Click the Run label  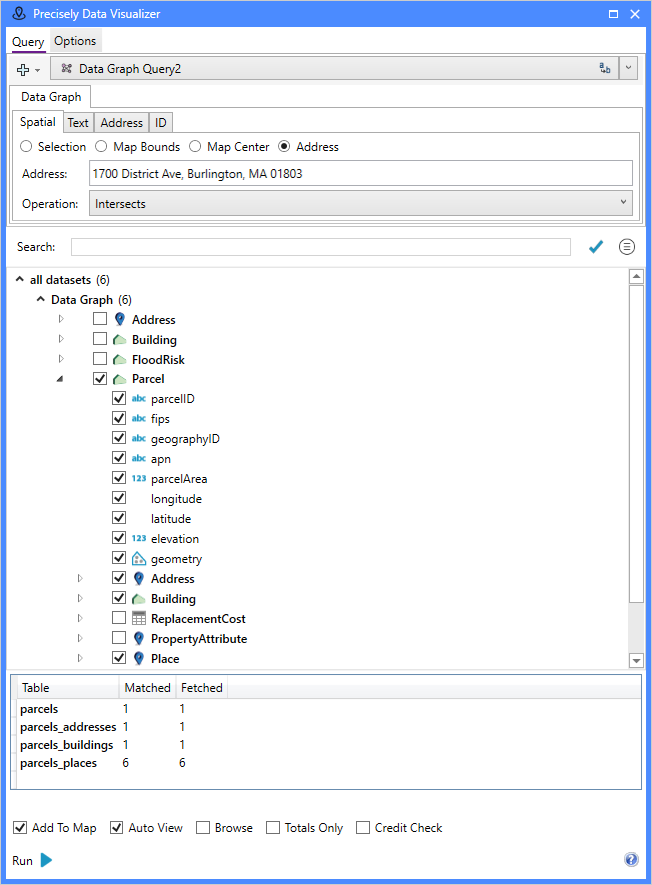tap(22, 861)
